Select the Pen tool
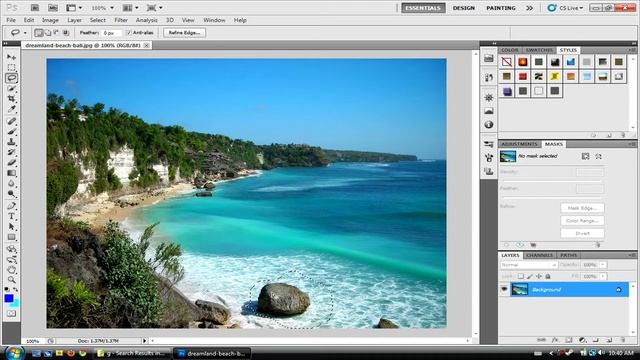This screenshot has width=640, height=360. [x=11, y=206]
